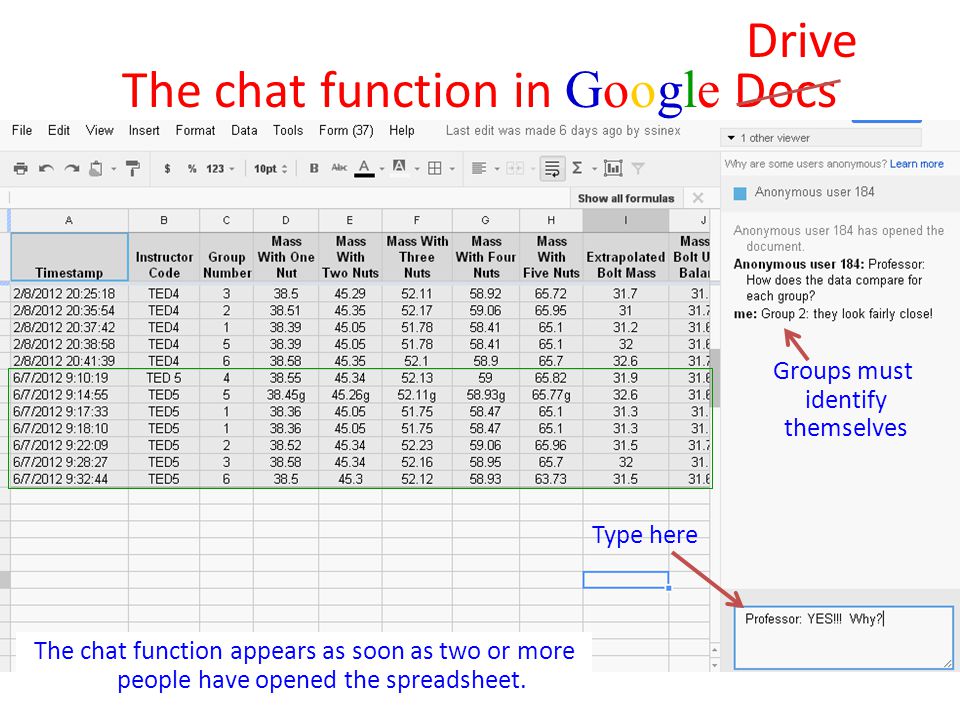Open the Edit menu
The image size is (960, 720).
(59, 130)
